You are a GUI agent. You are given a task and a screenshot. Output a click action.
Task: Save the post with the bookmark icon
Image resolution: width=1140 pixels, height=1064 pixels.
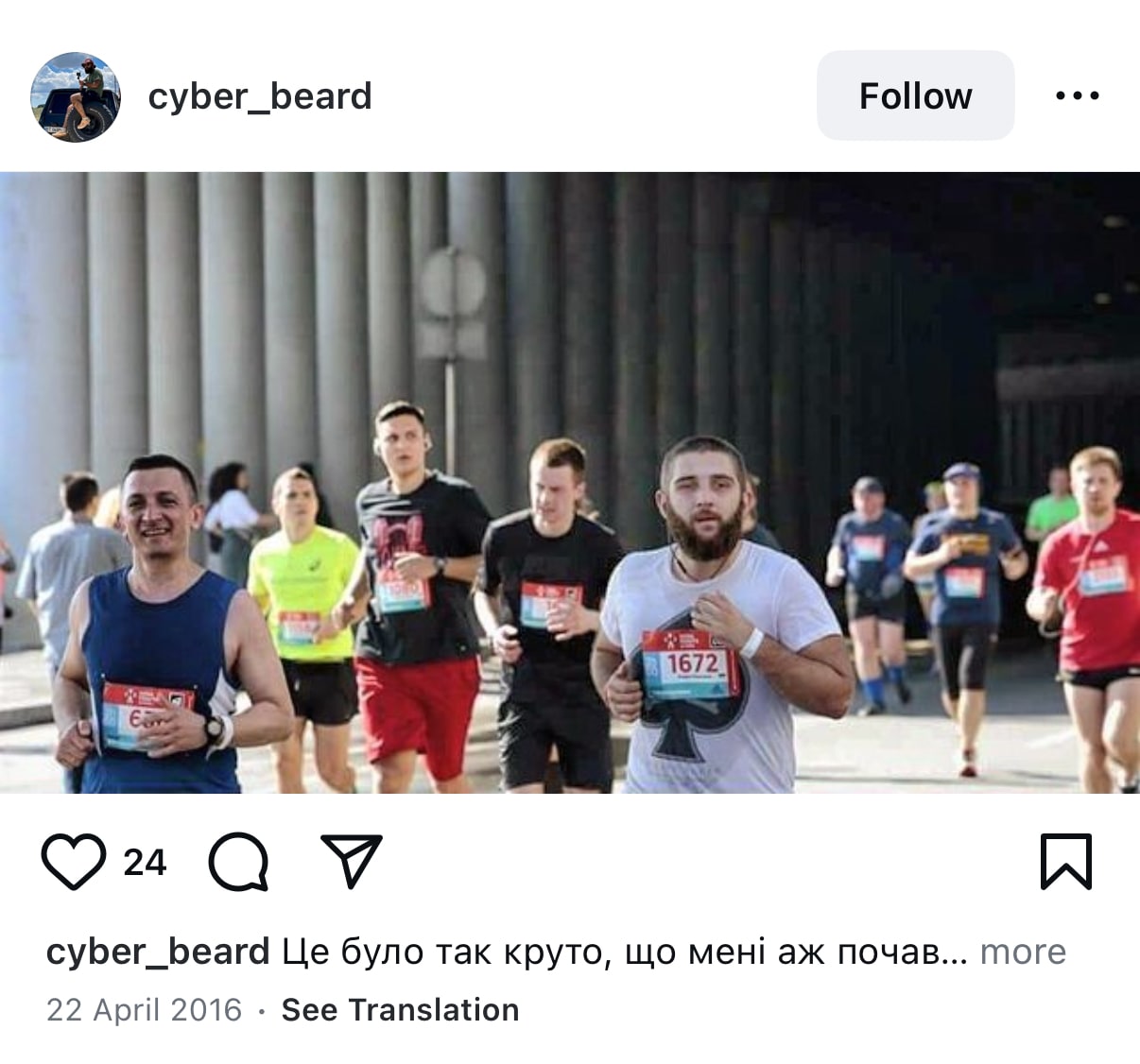coord(1066,862)
